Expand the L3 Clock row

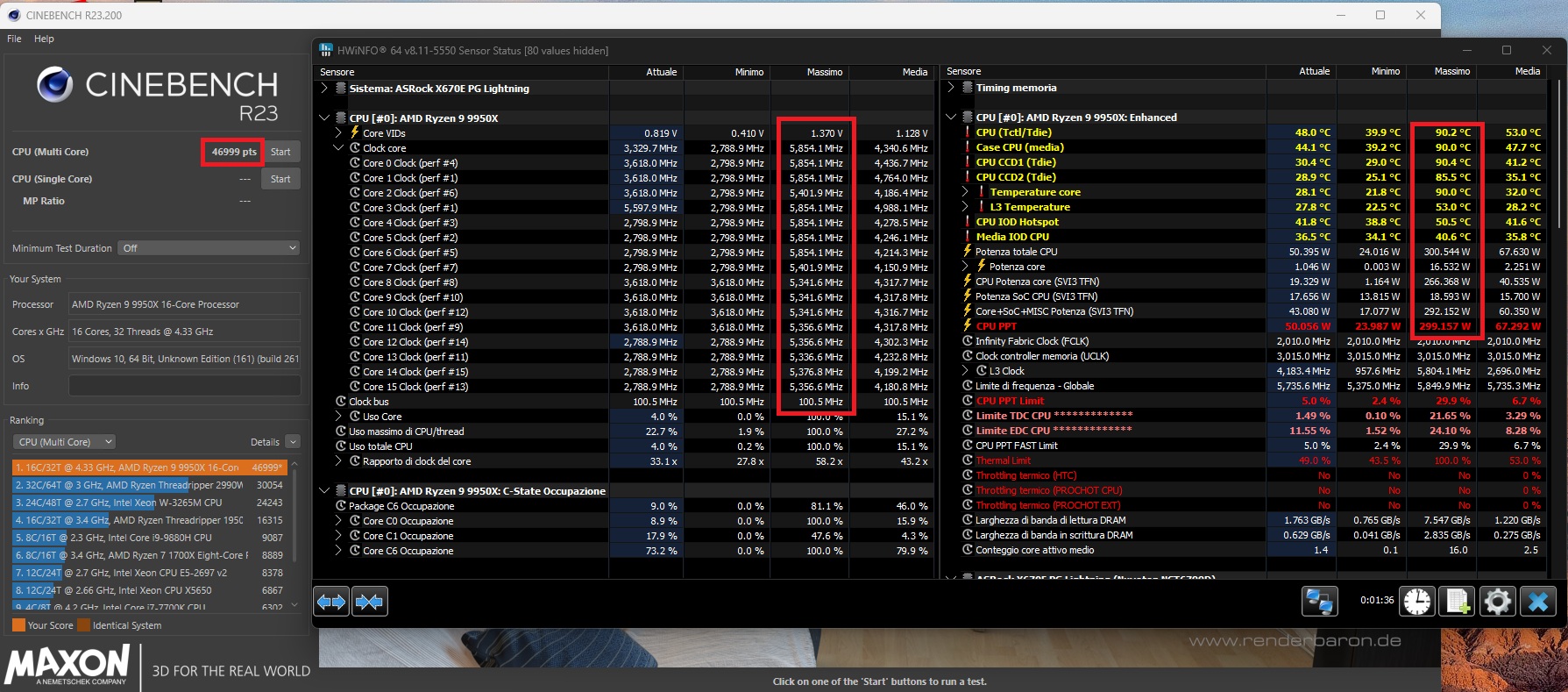965,371
